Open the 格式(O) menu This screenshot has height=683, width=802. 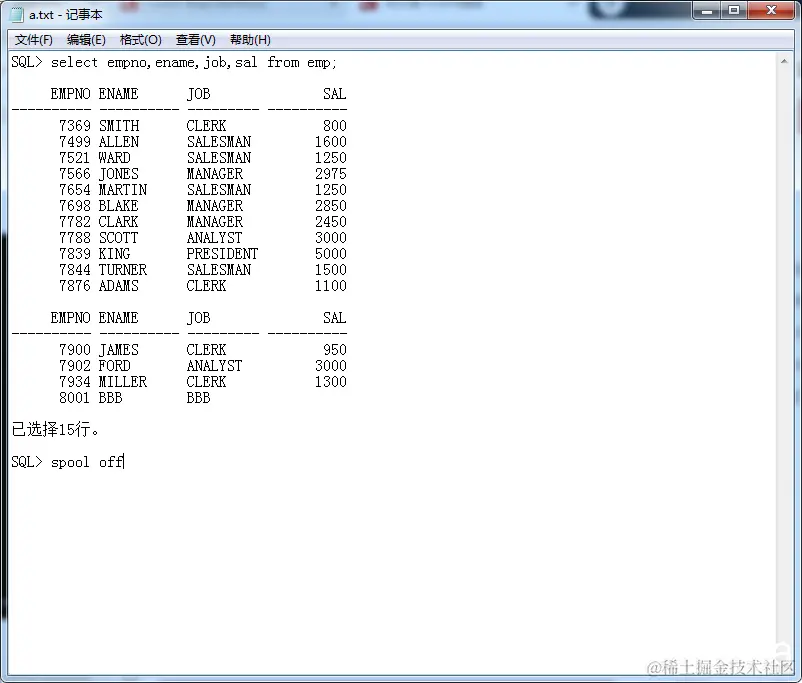click(141, 40)
